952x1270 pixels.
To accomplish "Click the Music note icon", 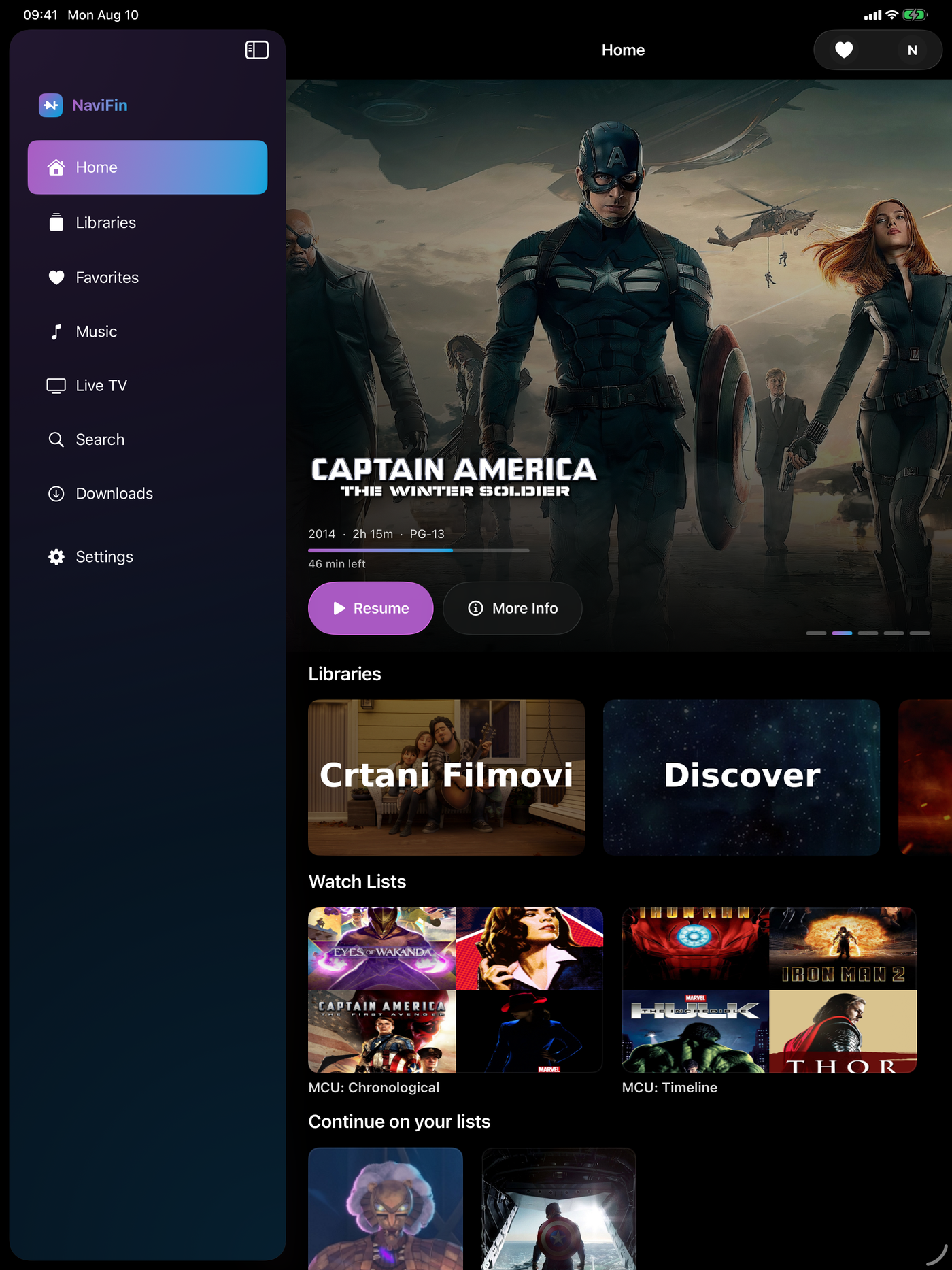I will click(x=56, y=331).
